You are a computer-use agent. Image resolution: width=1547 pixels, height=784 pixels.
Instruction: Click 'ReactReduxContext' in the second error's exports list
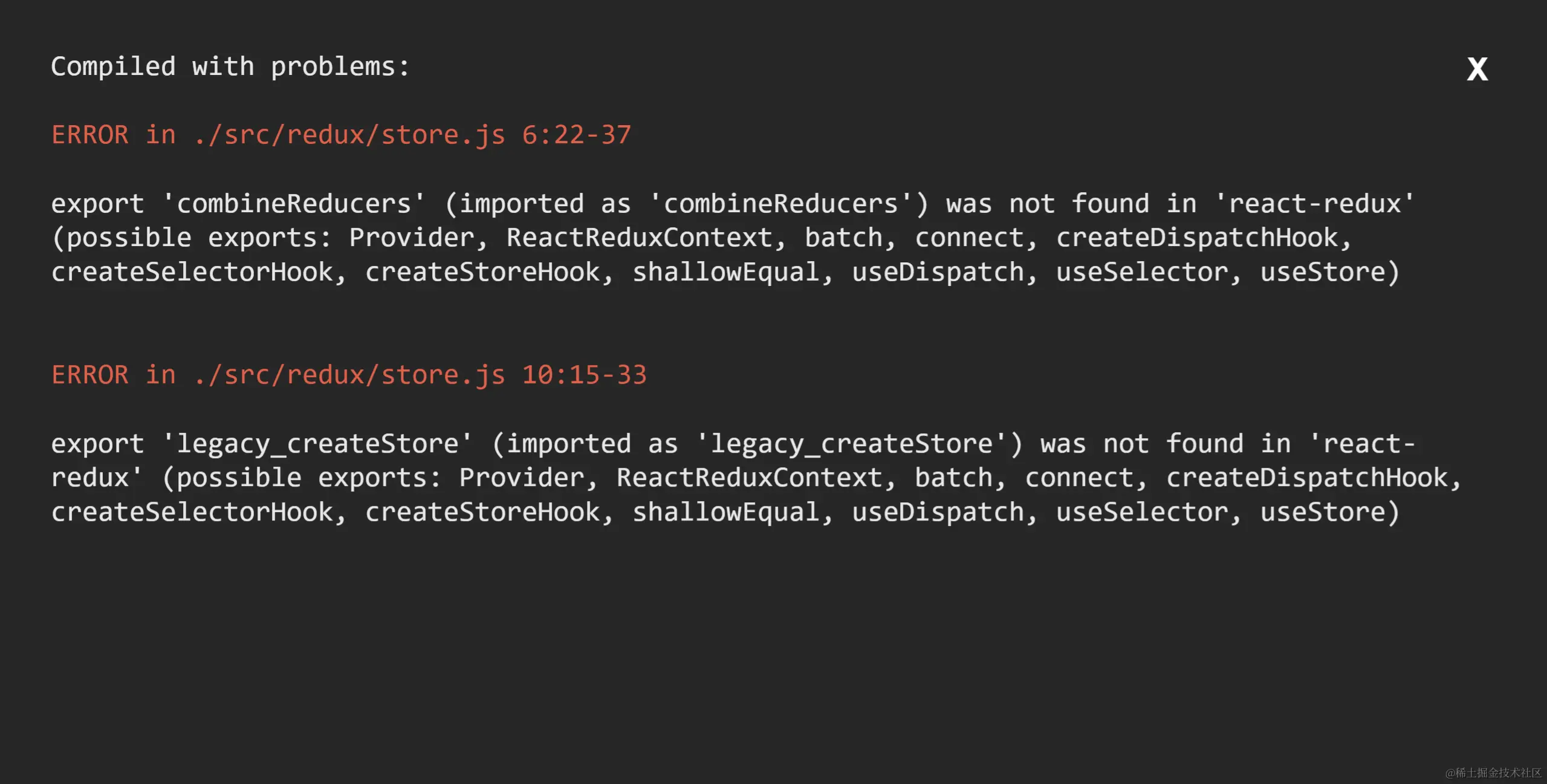point(750,478)
